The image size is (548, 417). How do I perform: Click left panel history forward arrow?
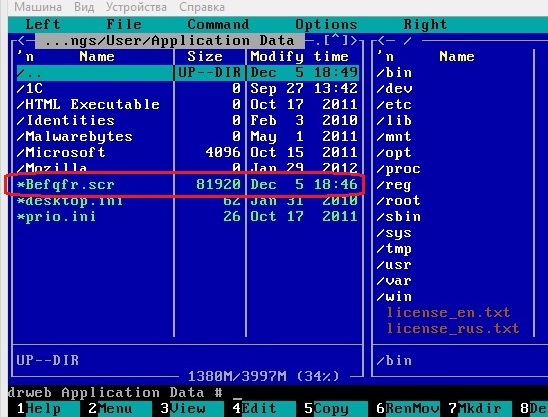pos(354,41)
